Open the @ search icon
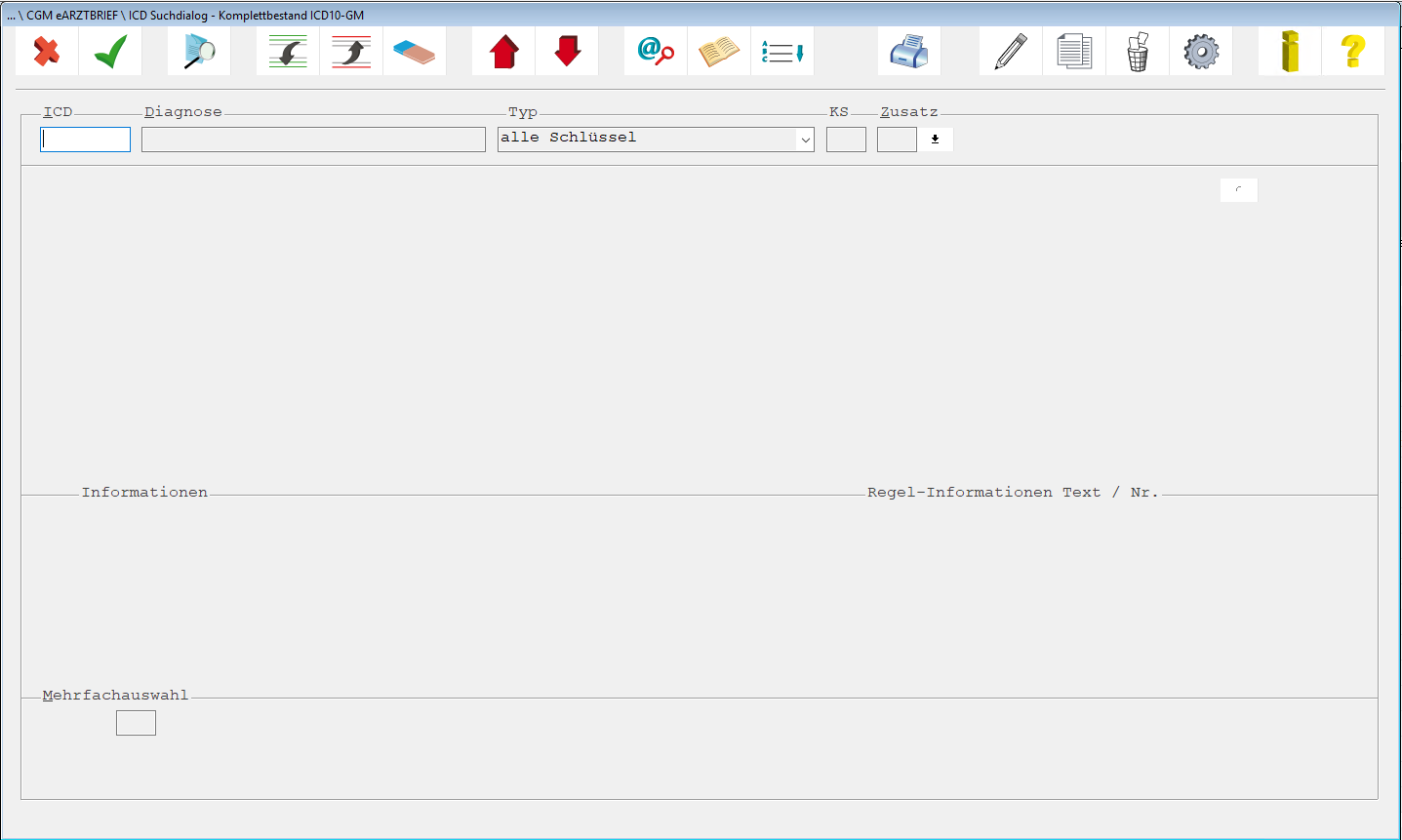This screenshot has height=840, width=1402. point(656,51)
